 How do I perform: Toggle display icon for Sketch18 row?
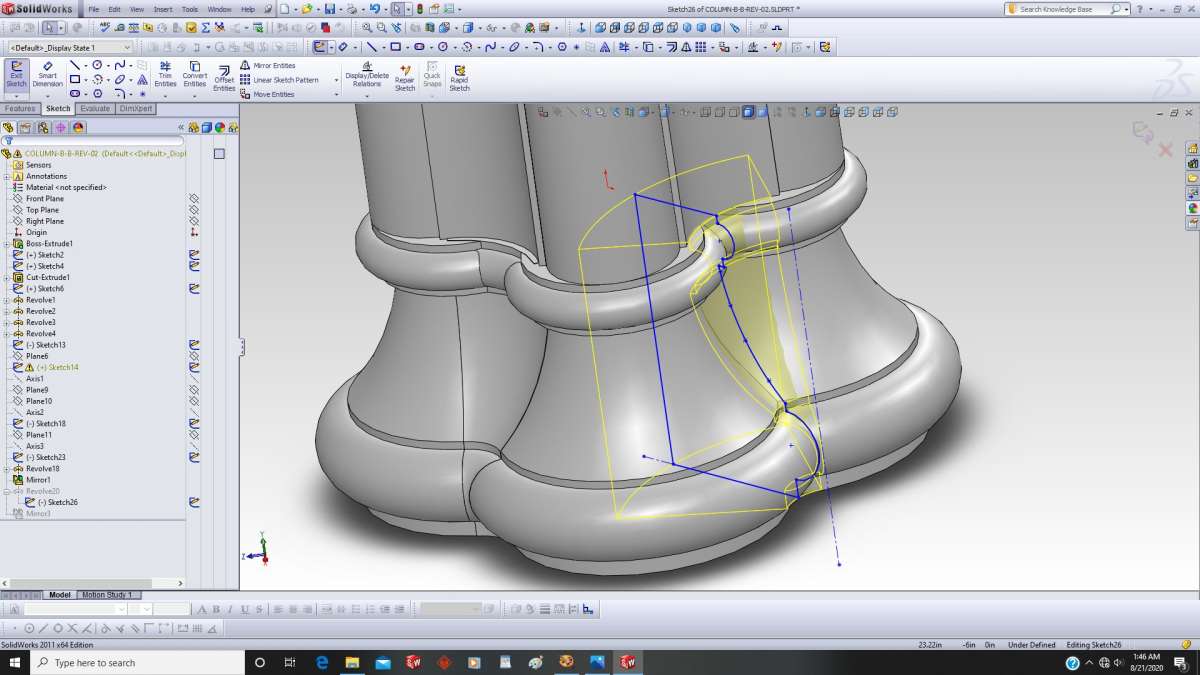click(x=194, y=423)
